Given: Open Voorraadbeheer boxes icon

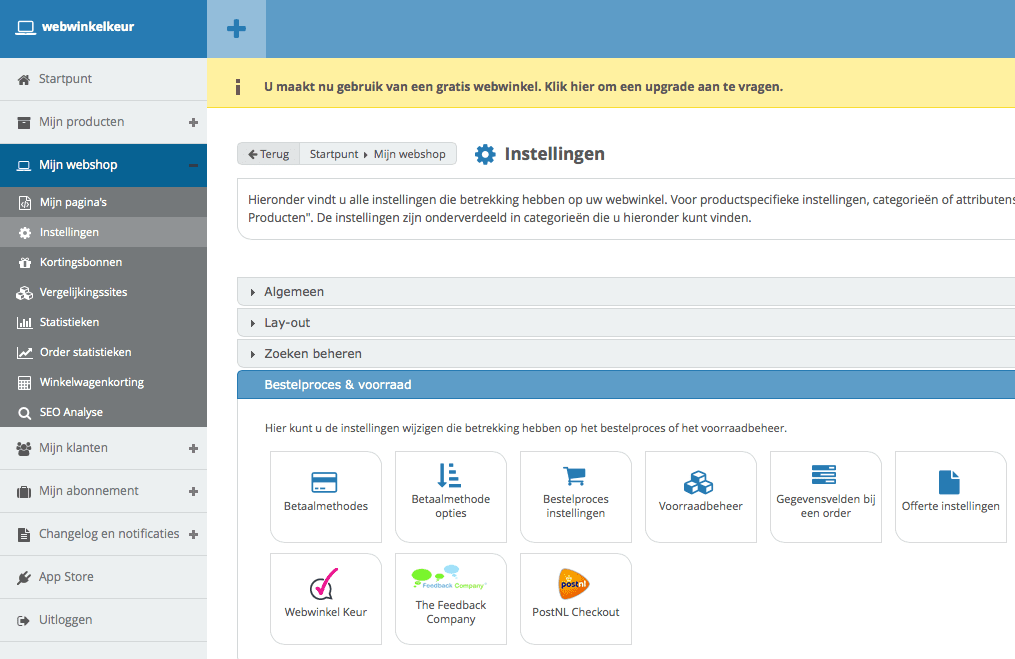Looking at the screenshot, I should [699, 483].
